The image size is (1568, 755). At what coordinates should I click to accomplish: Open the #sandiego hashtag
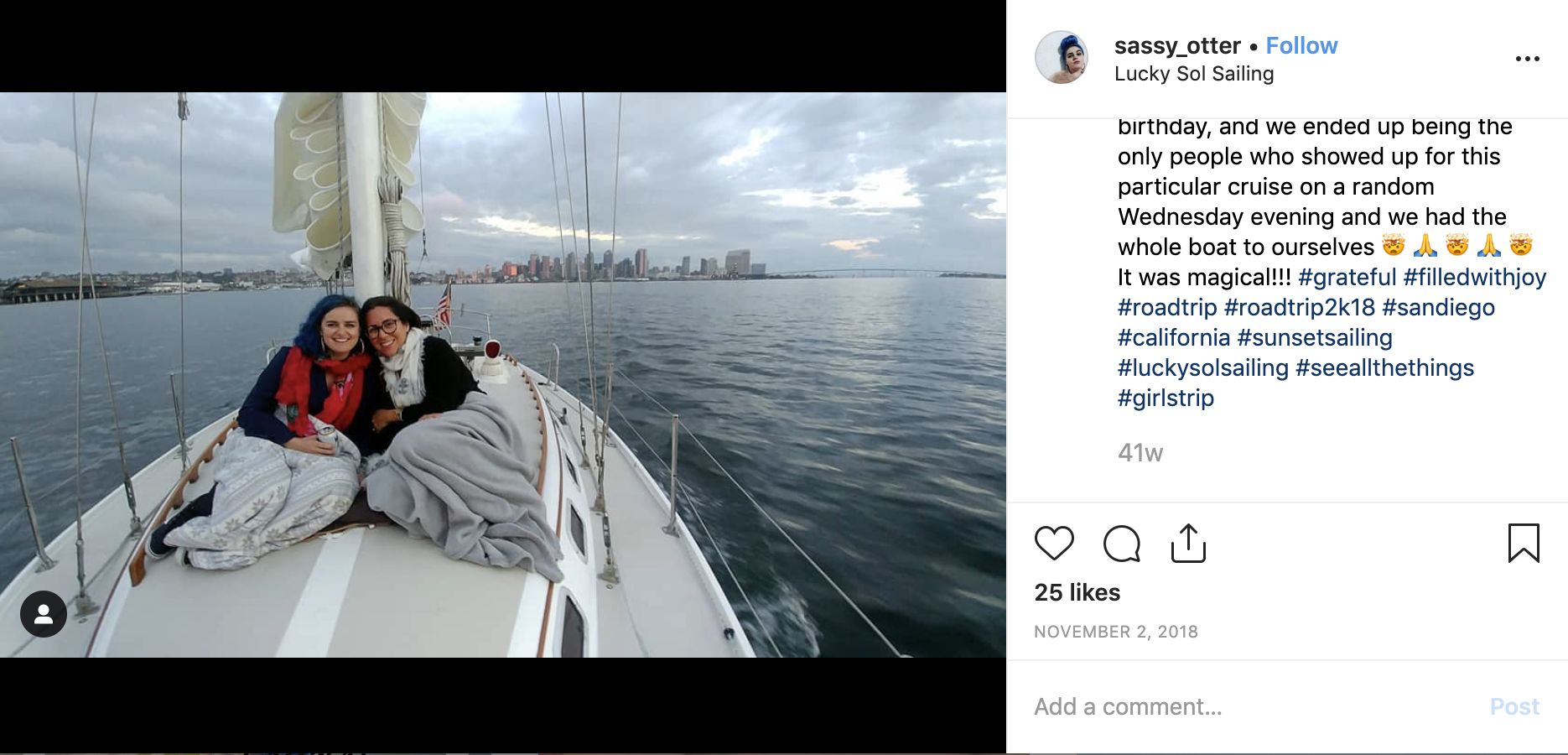pyautogui.click(x=1439, y=307)
